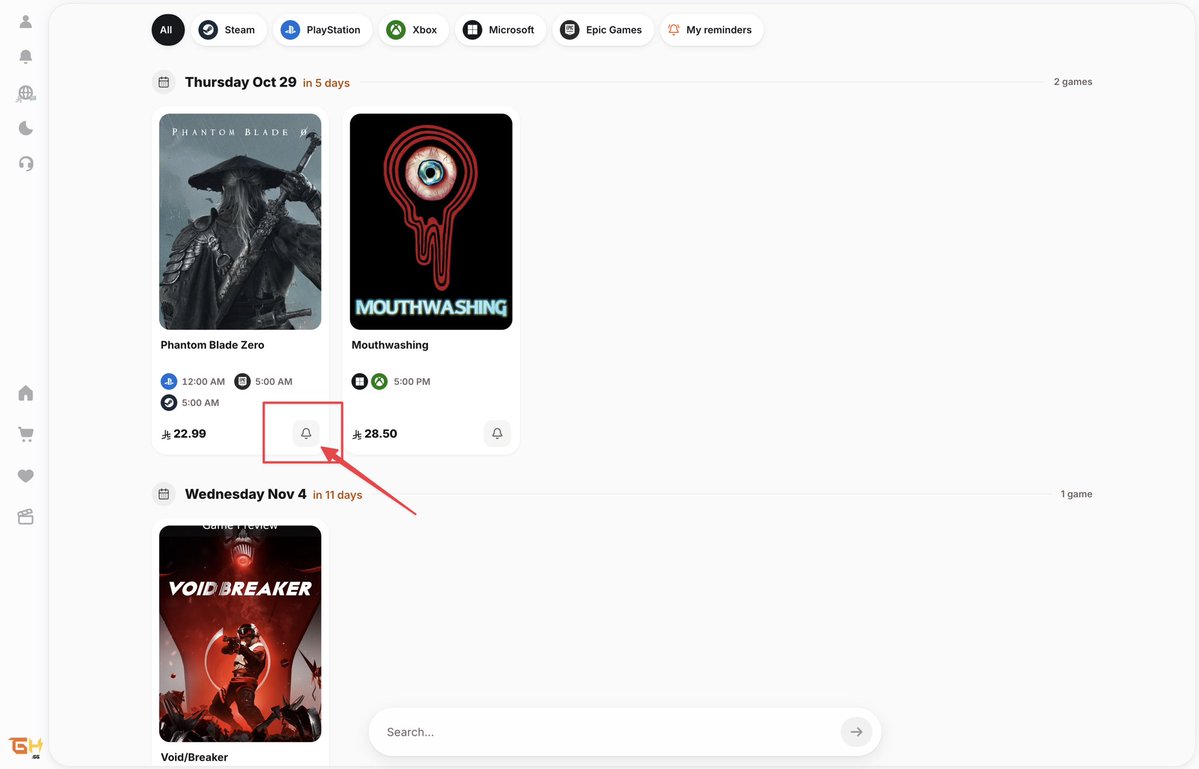Click the 22.99 price
The image size is (1199, 769).
[x=184, y=433]
